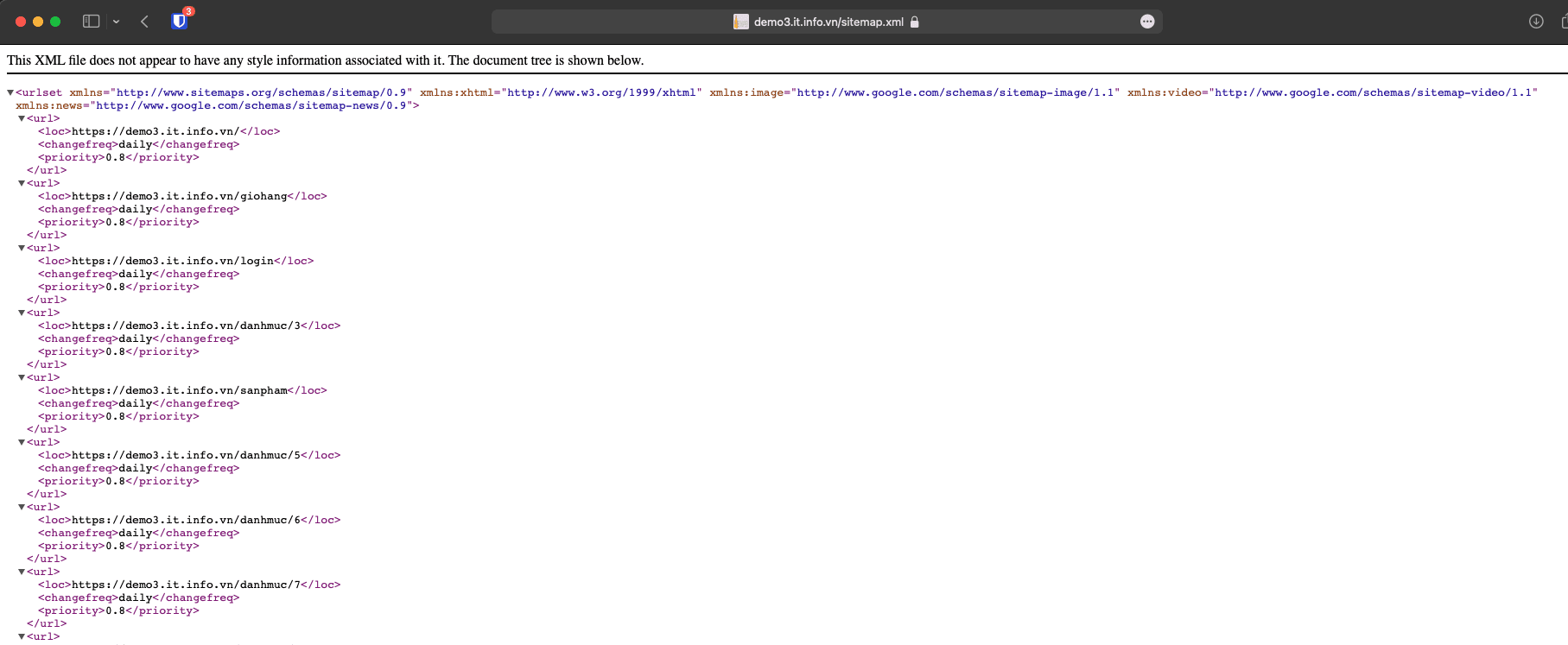Click the loc text https://demo3.it.info.vn/sanpham
1568x645 pixels.
pos(180,390)
